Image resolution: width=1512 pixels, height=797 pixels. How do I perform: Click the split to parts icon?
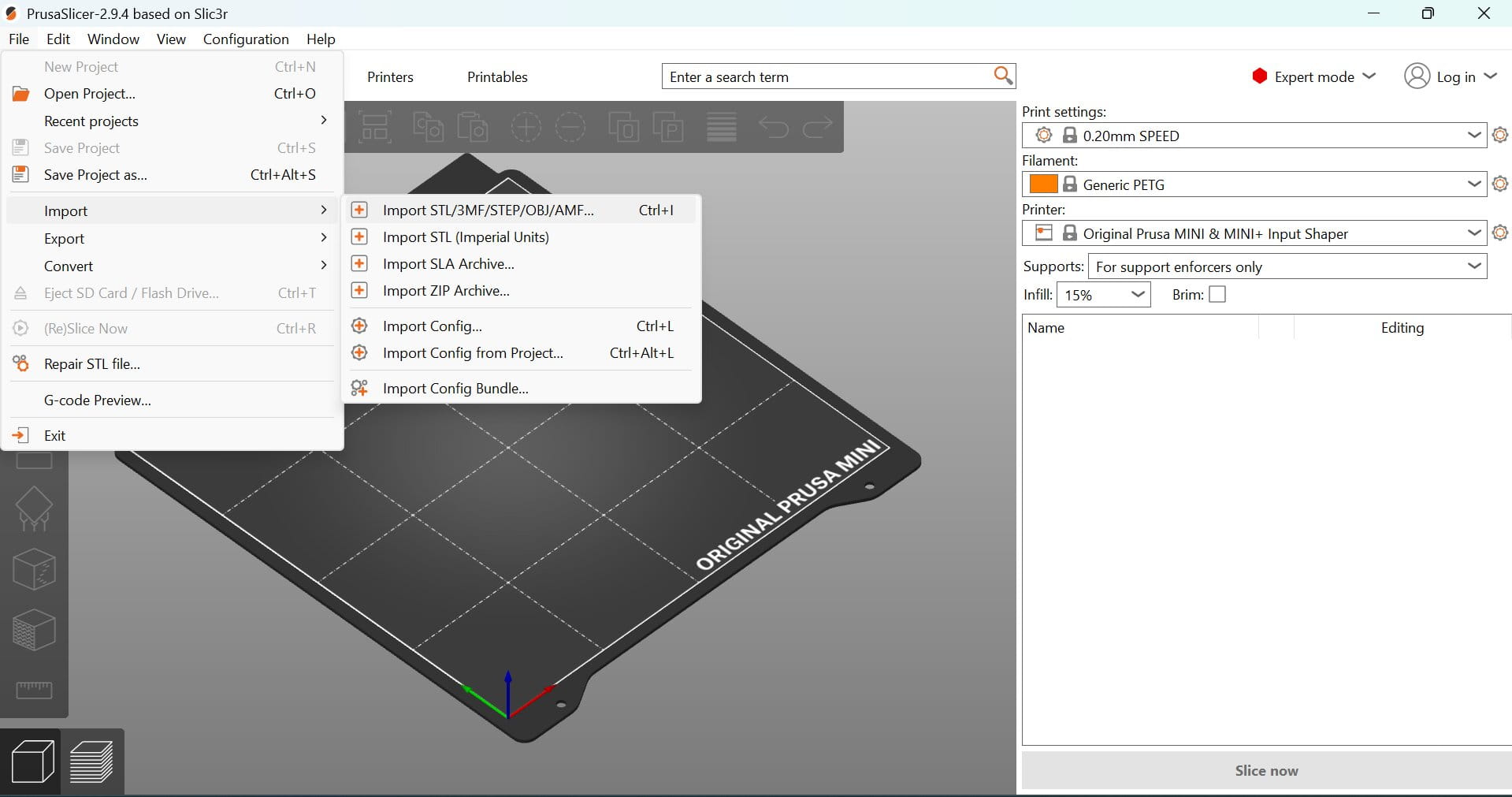[668, 127]
